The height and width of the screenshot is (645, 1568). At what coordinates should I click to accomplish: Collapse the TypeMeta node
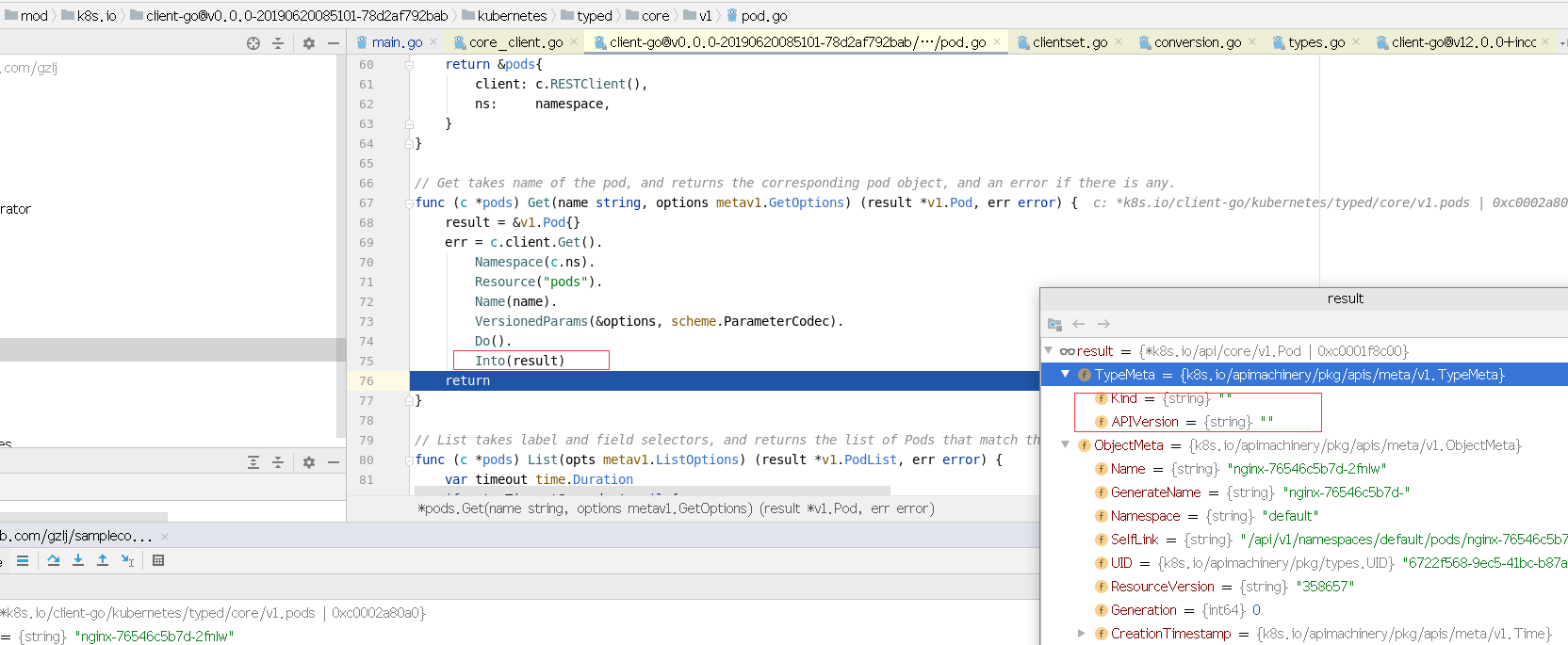[1066, 374]
